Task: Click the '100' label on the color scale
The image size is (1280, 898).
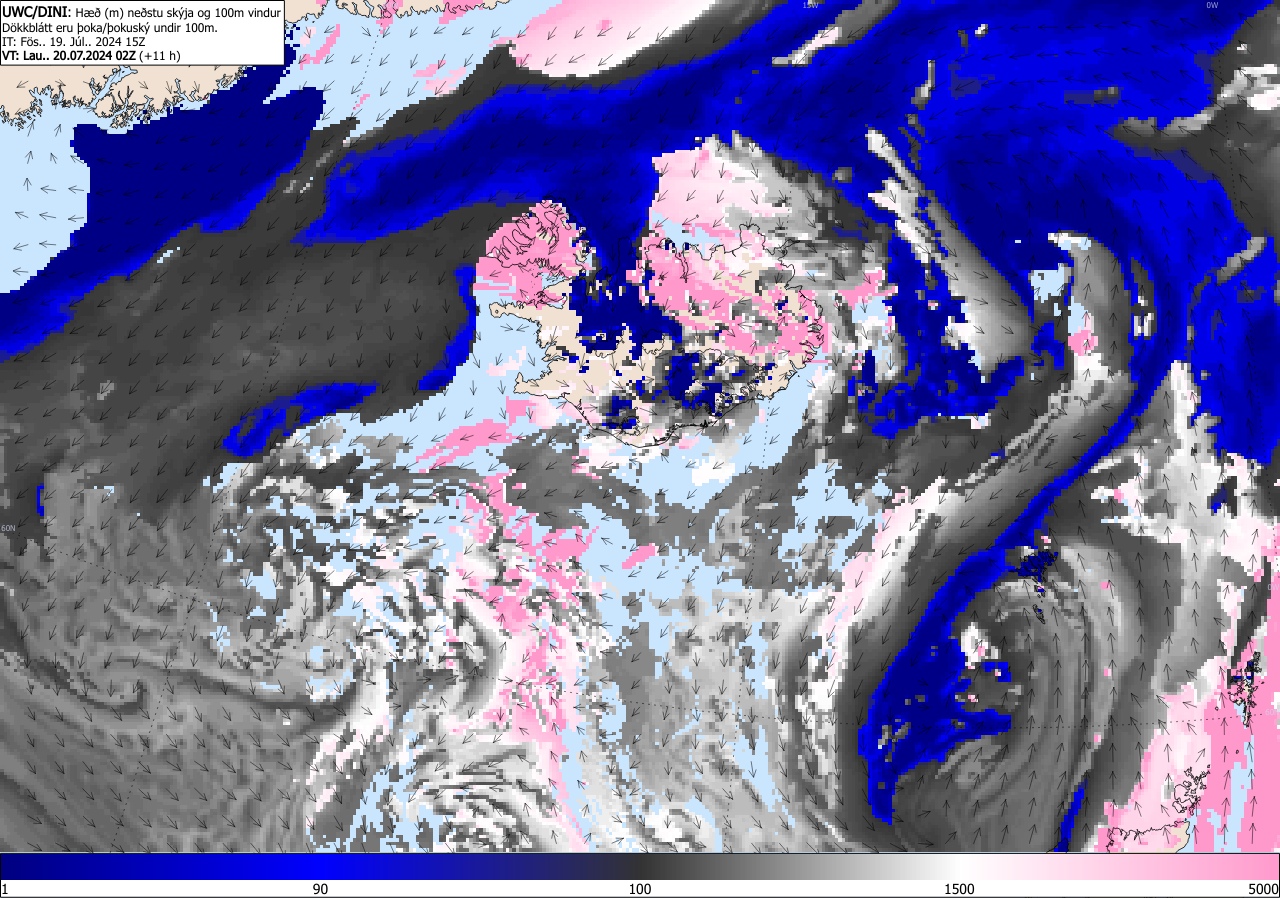Action: (640, 889)
